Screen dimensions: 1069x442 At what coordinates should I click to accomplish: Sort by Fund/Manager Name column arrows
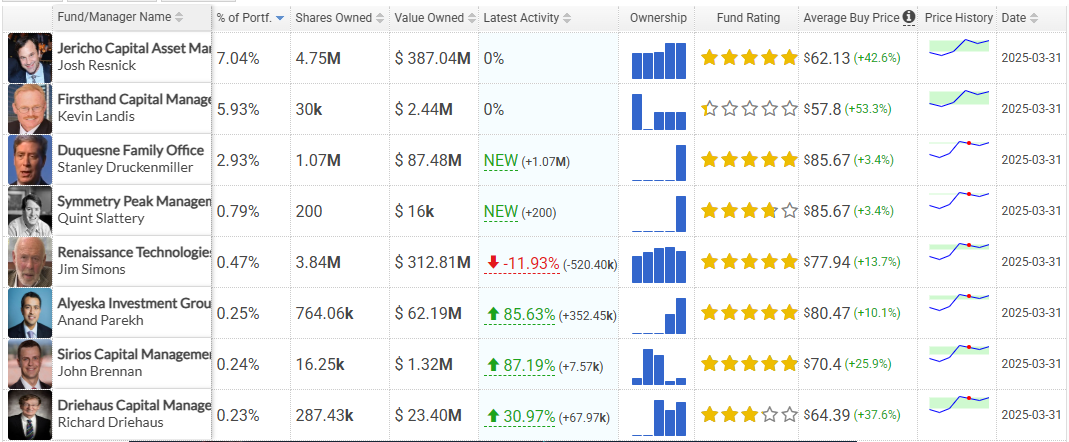[x=179, y=18]
